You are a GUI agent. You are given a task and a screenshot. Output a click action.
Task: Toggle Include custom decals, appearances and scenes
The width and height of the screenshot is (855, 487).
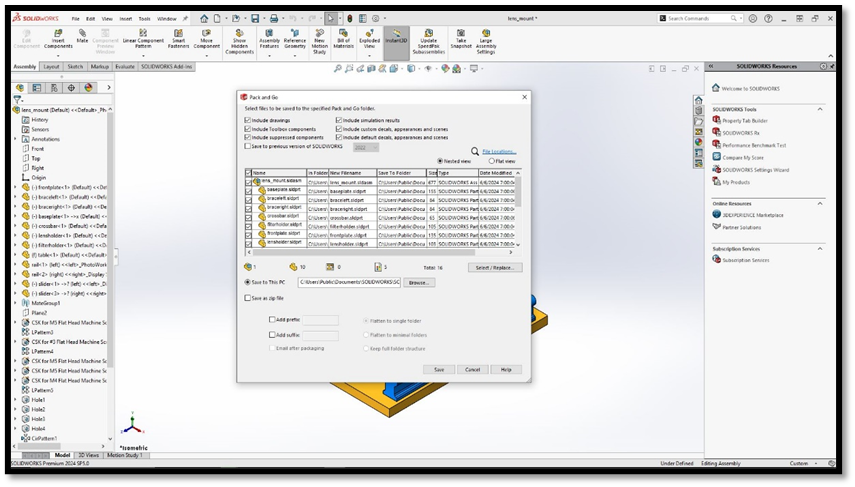[x=339, y=129]
